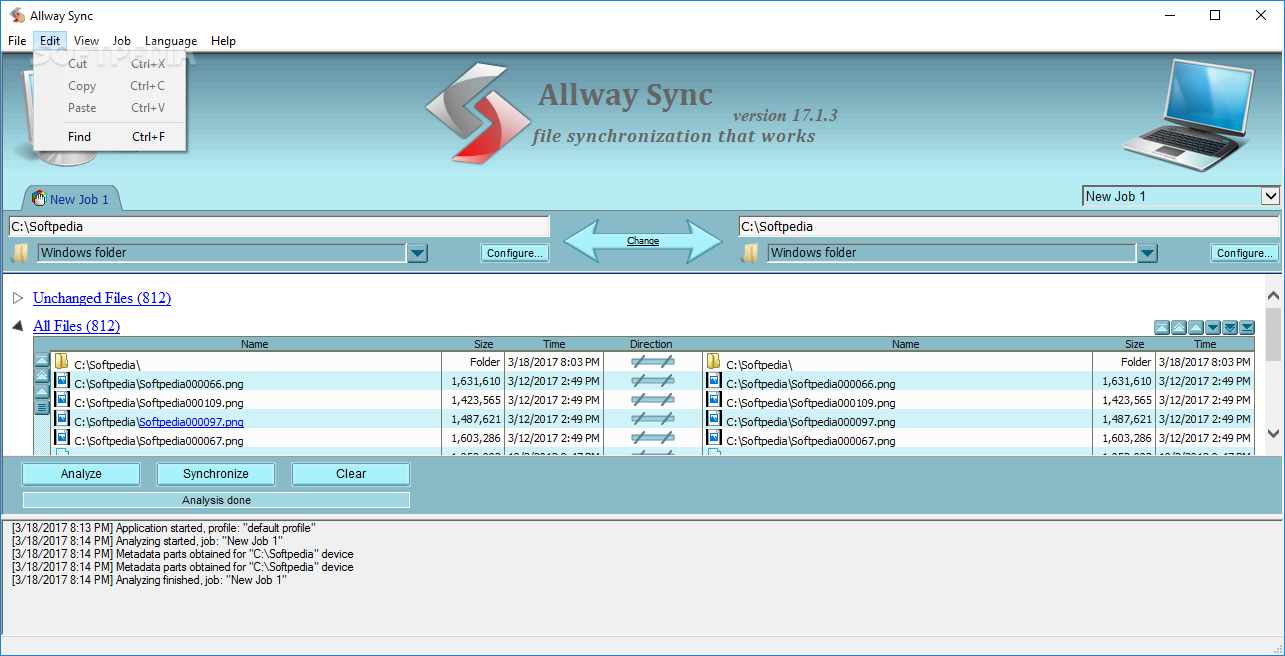Expand the Unchanged Files section triangle
Image resolution: width=1285 pixels, height=656 pixels.
[18, 298]
